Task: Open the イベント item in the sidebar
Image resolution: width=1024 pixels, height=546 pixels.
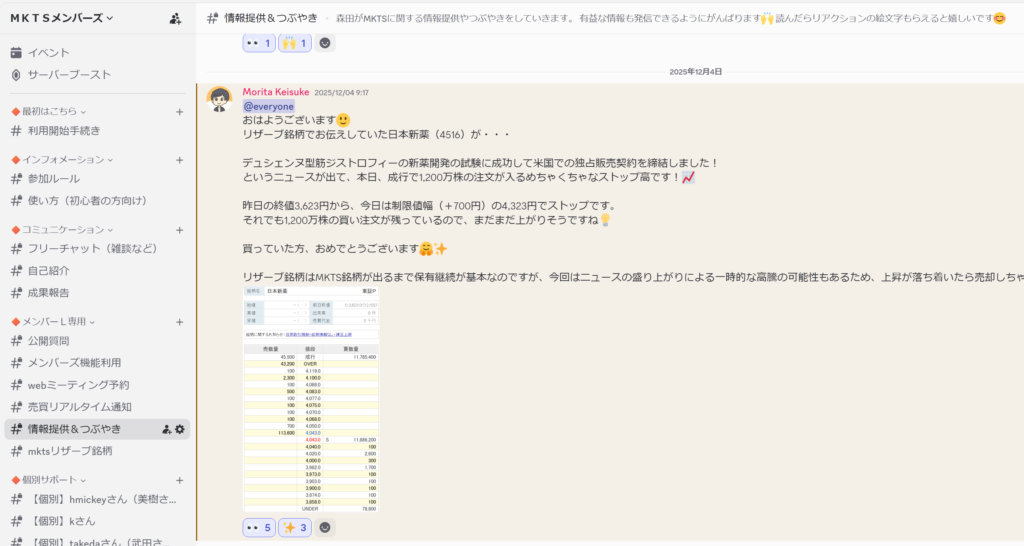Action: [48, 53]
